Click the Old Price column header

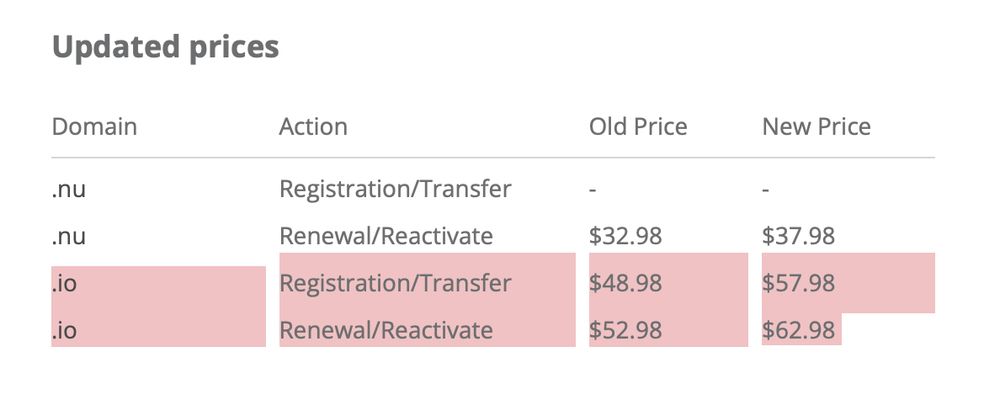coord(638,126)
